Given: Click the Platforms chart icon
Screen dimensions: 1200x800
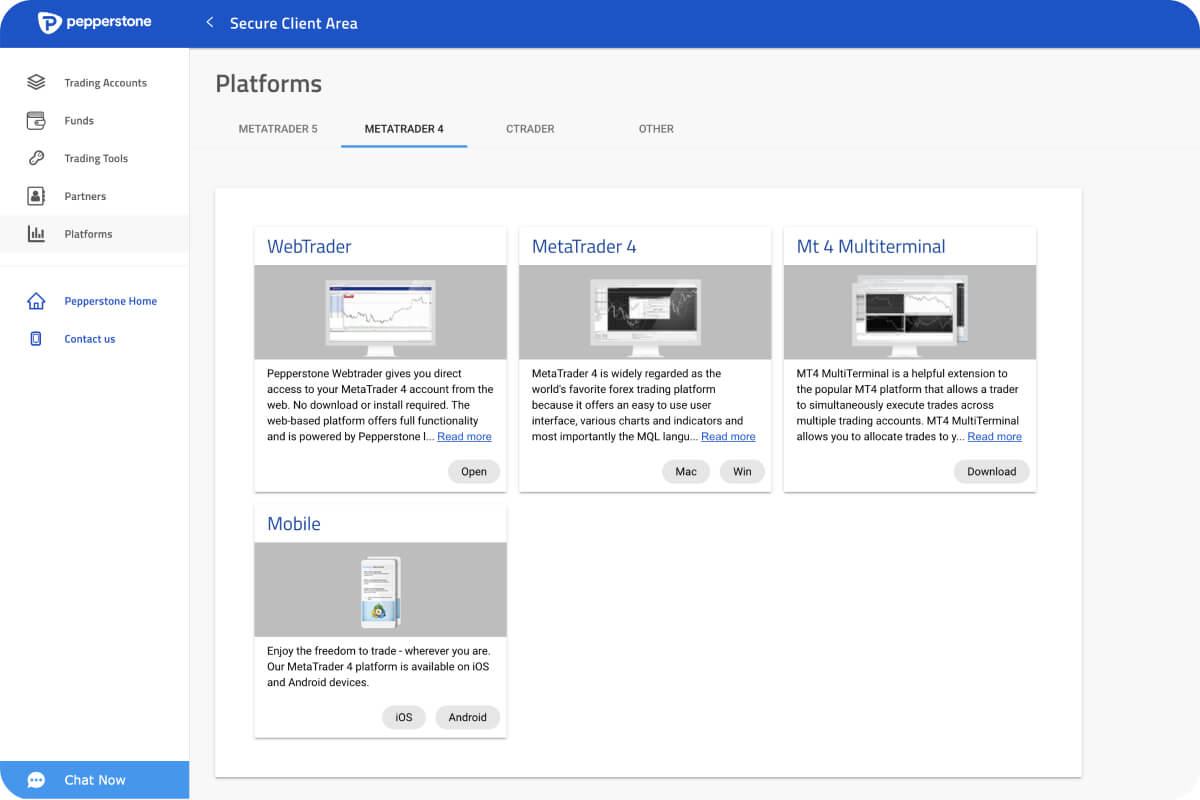Looking at the screenshot, I should 36,234.
